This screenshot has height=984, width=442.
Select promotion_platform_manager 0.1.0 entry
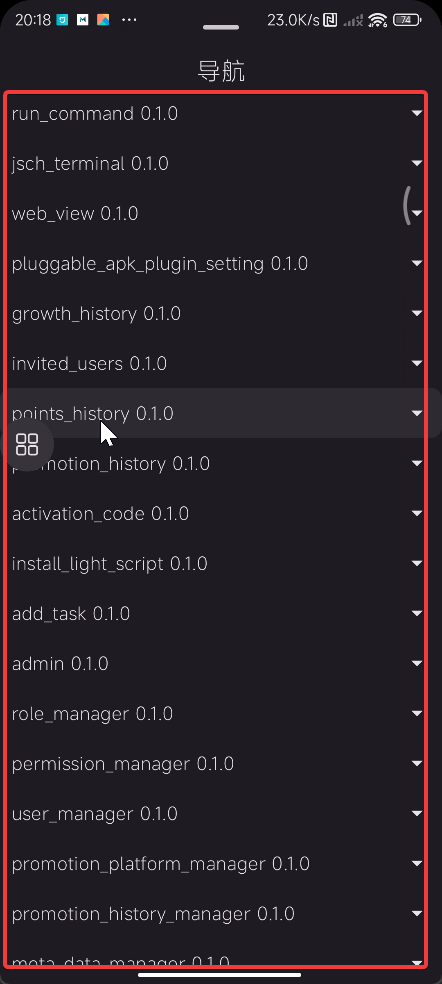(217, 864)
